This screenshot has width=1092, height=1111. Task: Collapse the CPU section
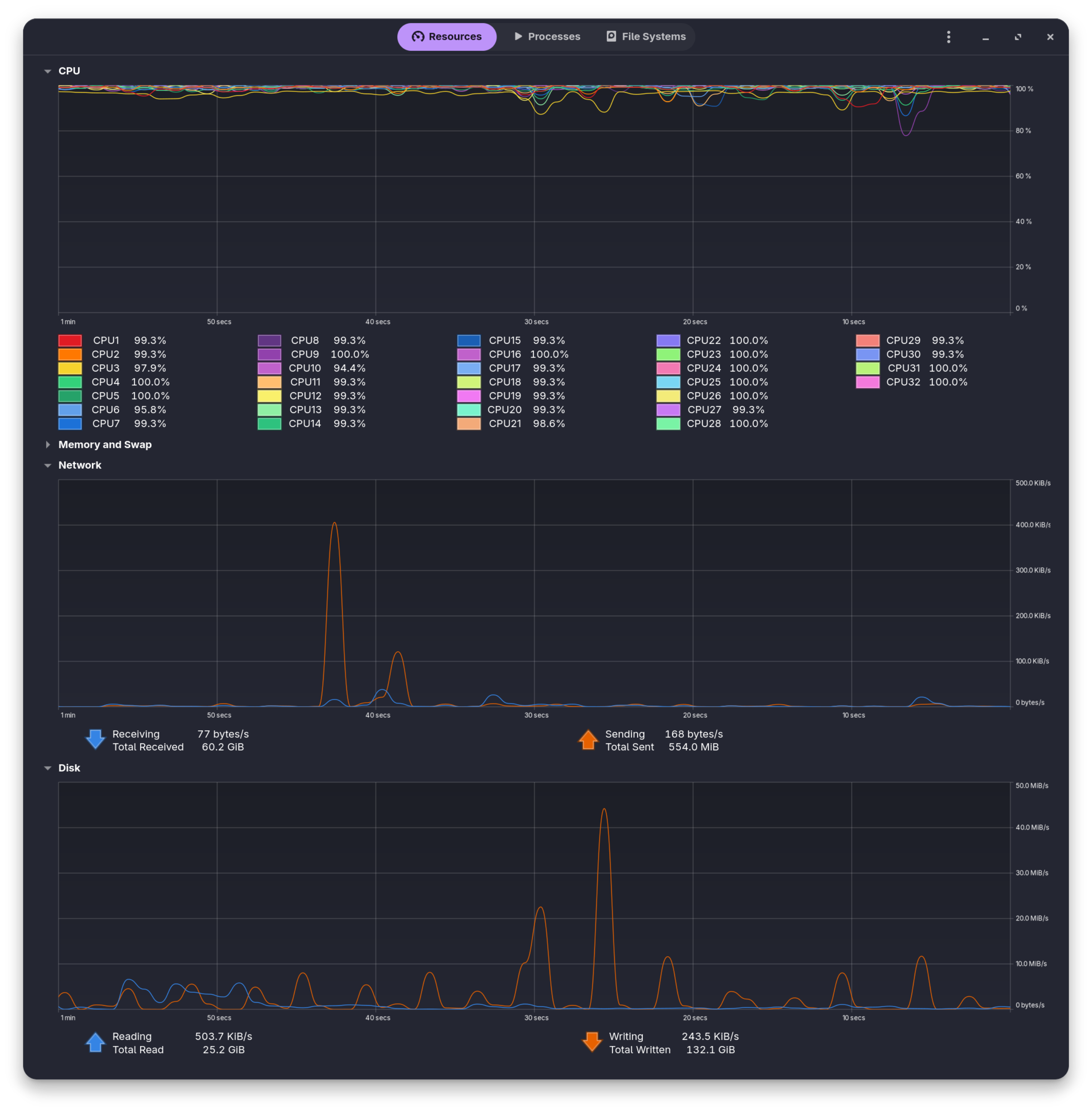tap(48, 71)
